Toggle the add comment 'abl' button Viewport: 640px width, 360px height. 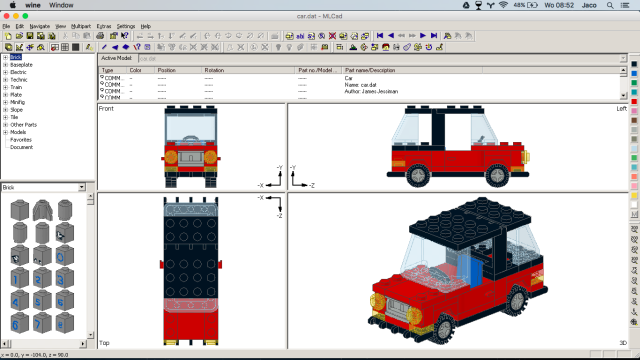(300, 36)
